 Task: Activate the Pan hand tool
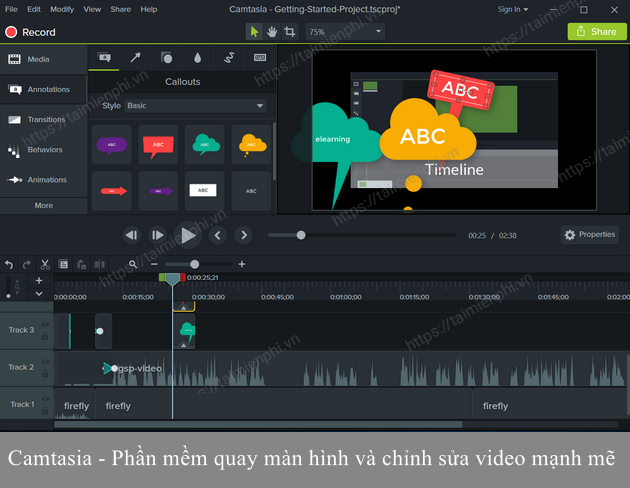tap(272, 32)
